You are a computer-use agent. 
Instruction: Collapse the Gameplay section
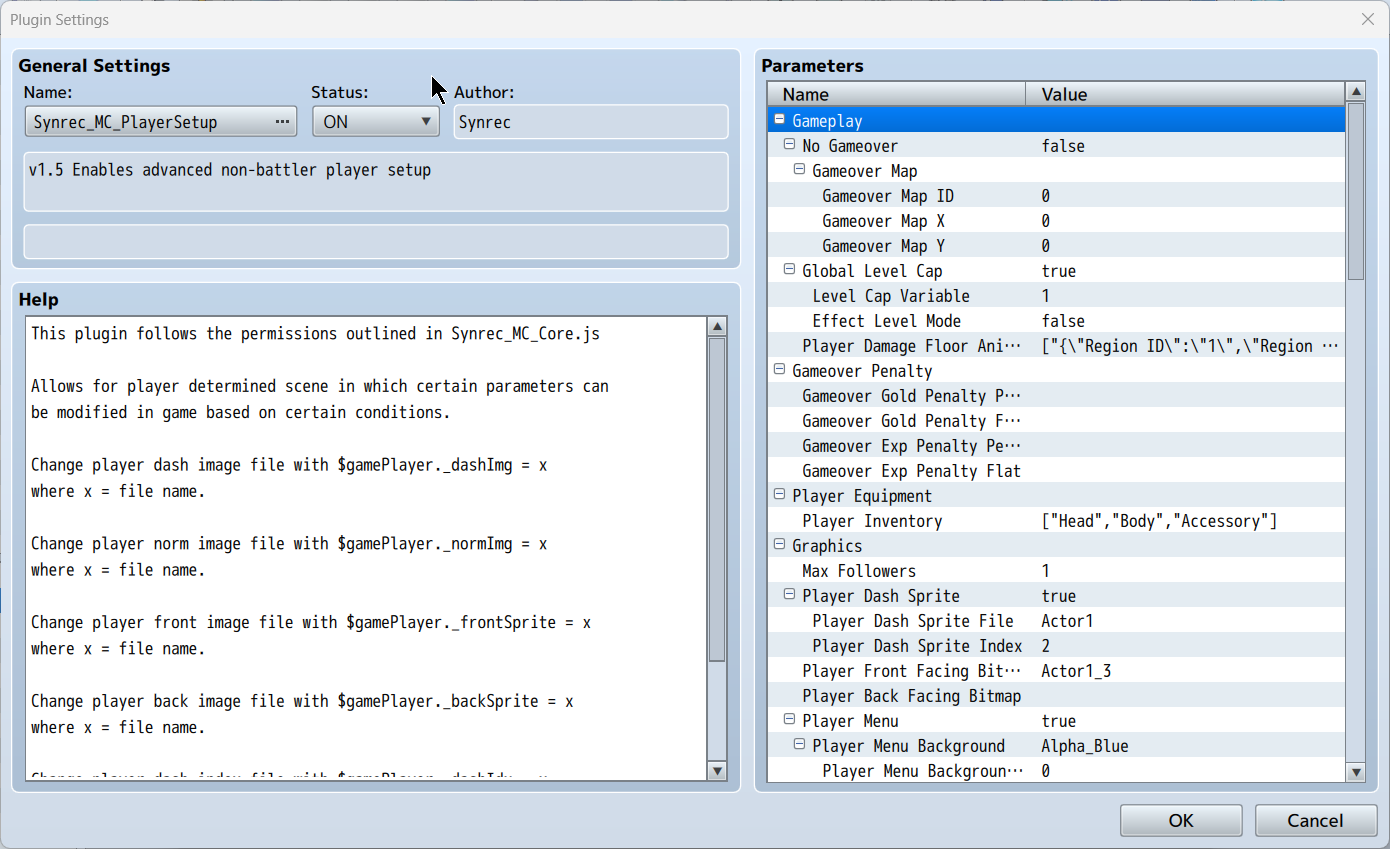tap(779, 120)
